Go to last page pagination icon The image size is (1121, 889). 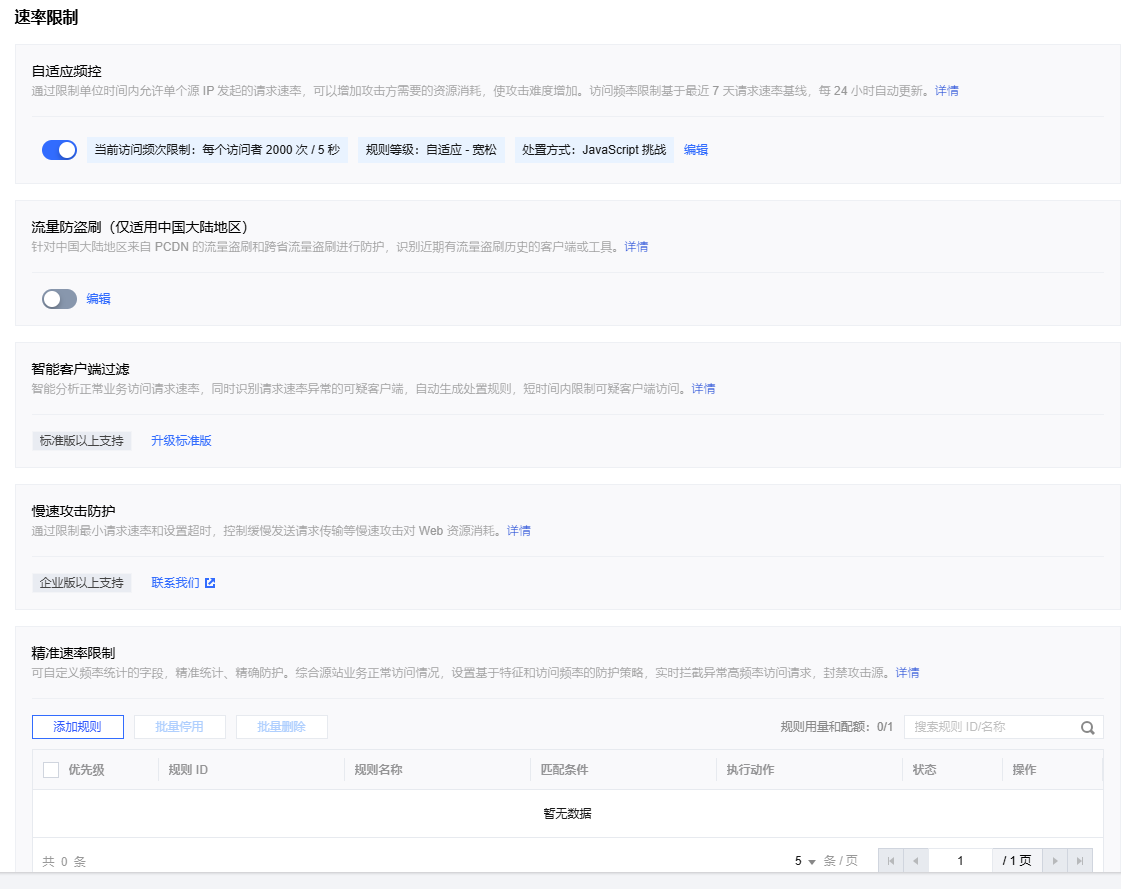[x=1080, y=861]
